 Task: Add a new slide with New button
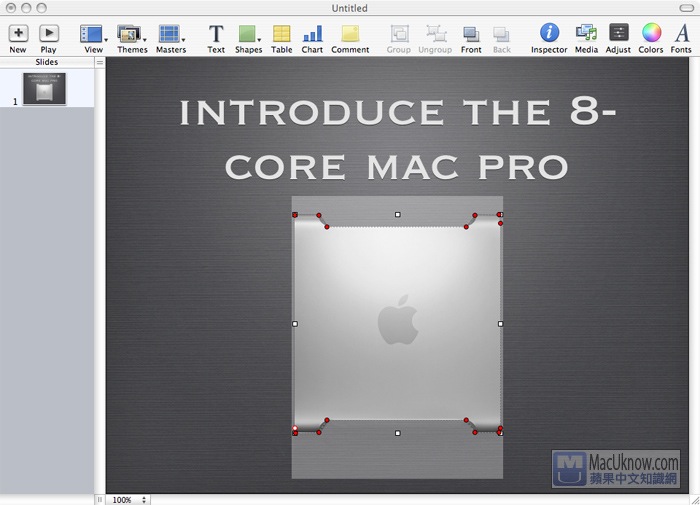pyautogui.click(x=18, y=38)
